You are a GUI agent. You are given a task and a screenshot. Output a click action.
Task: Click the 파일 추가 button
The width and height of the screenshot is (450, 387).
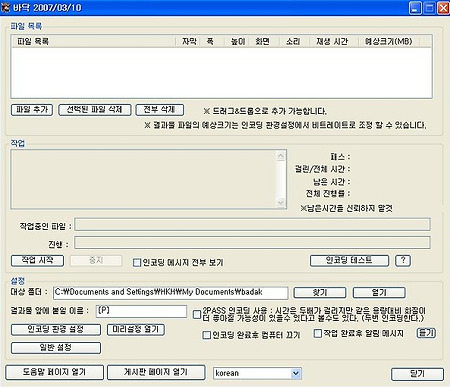(x=32, y=110)
